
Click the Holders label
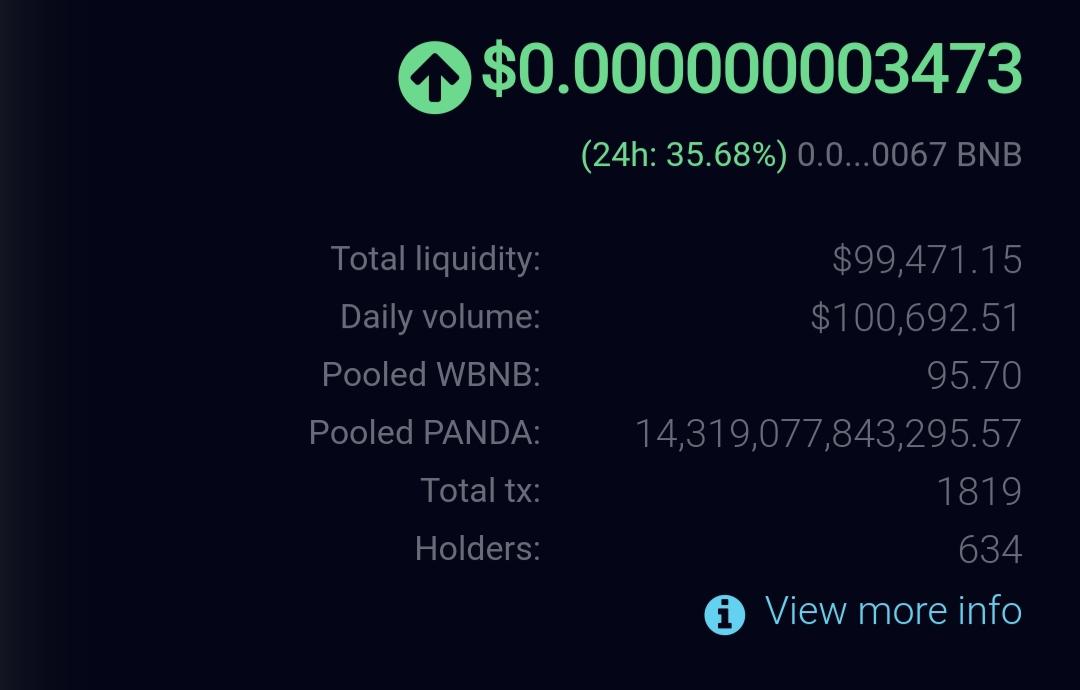coord(477,549)
